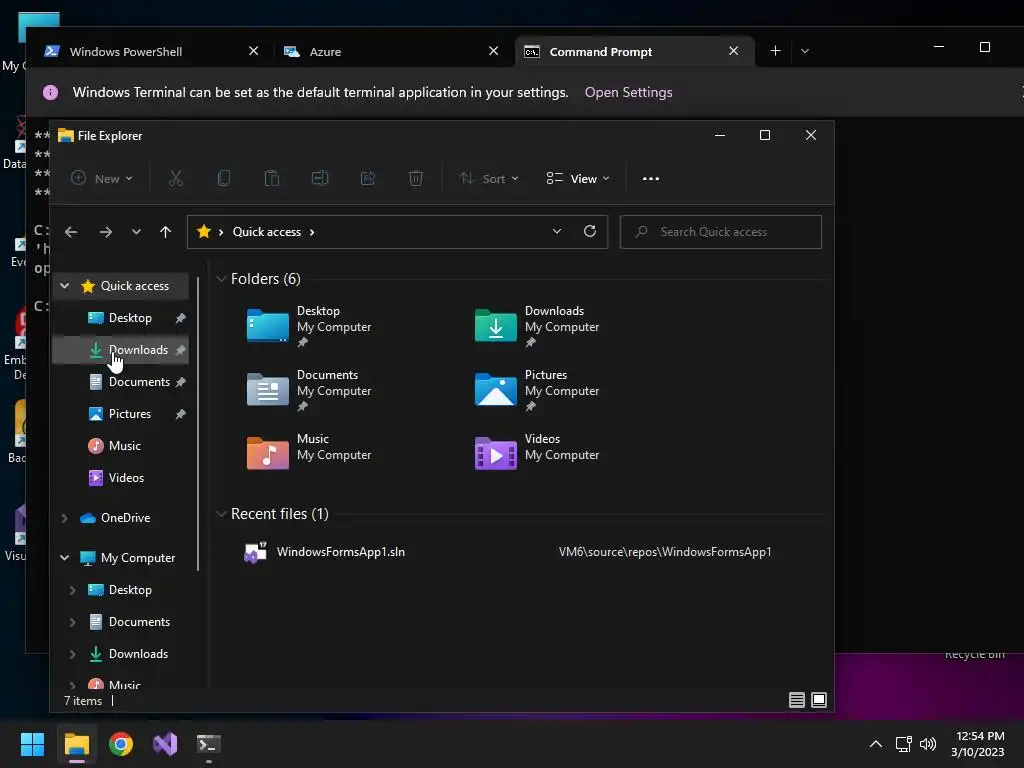Go up one level with up arrow
The image size is (1024, 768).
165,232
